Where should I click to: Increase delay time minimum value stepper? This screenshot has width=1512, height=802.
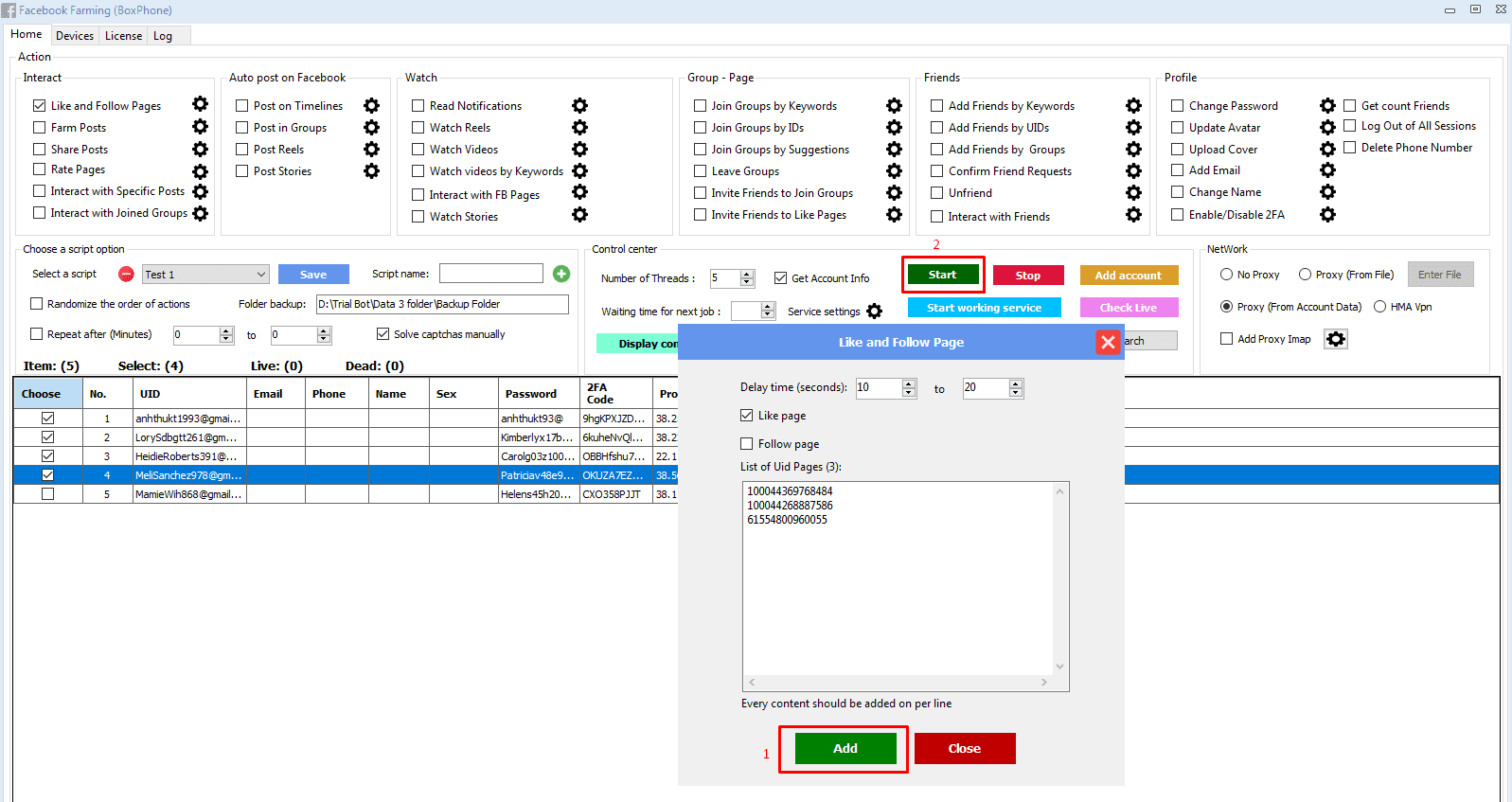point(909,383)
